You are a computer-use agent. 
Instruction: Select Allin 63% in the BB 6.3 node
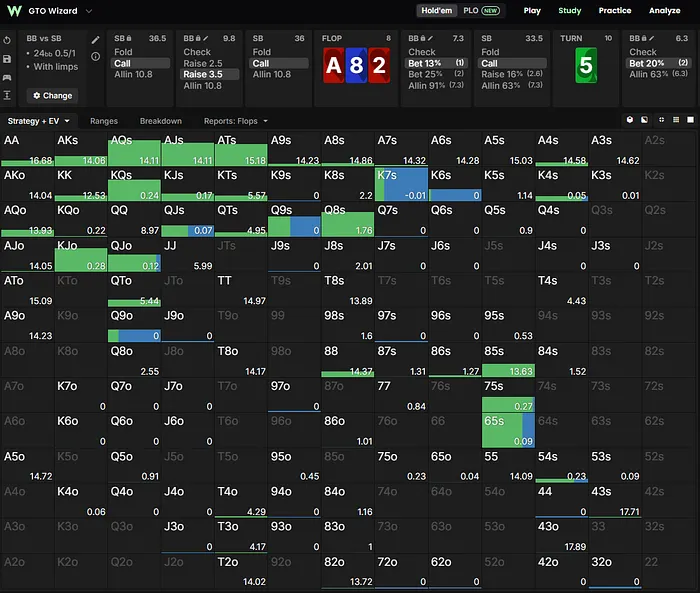(x=658, y=74)
